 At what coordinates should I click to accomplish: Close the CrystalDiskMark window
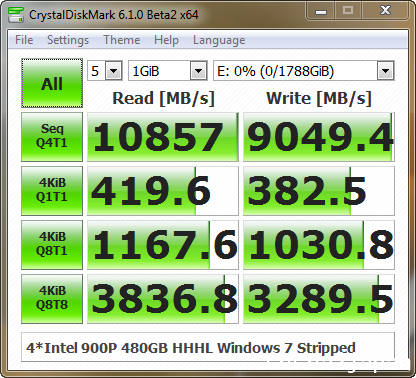tap(385, 11)
